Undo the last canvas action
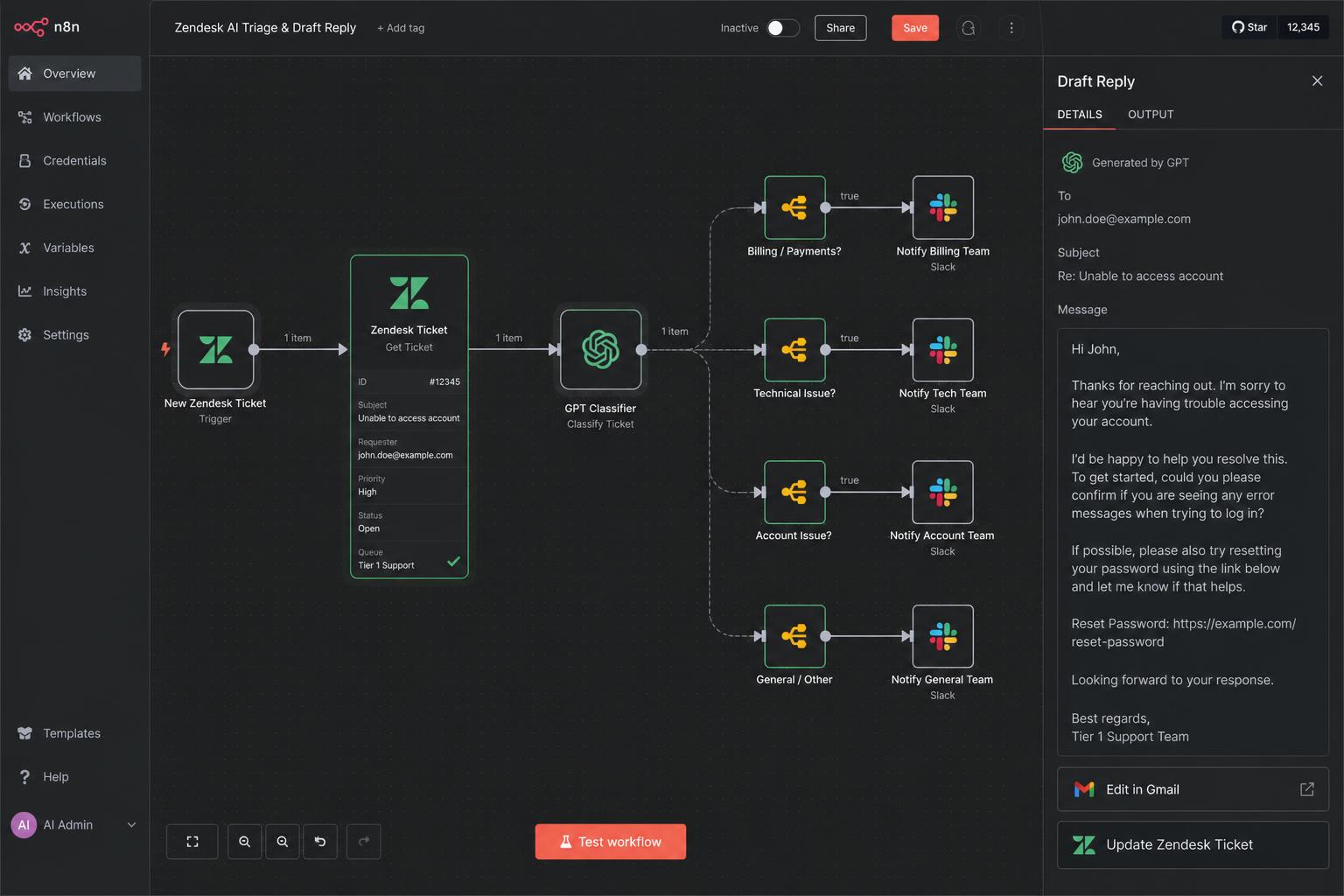 pyautogui.click(x=320, y=842)
